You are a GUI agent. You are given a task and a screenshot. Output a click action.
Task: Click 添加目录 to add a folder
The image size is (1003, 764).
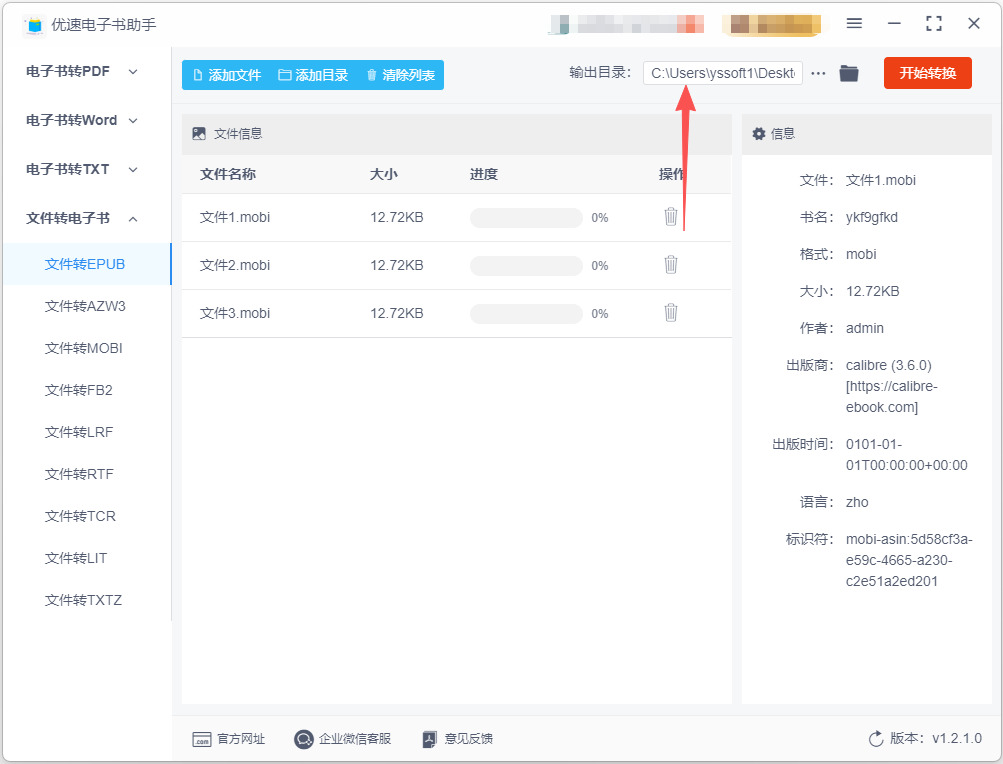[x=313, y=75]
